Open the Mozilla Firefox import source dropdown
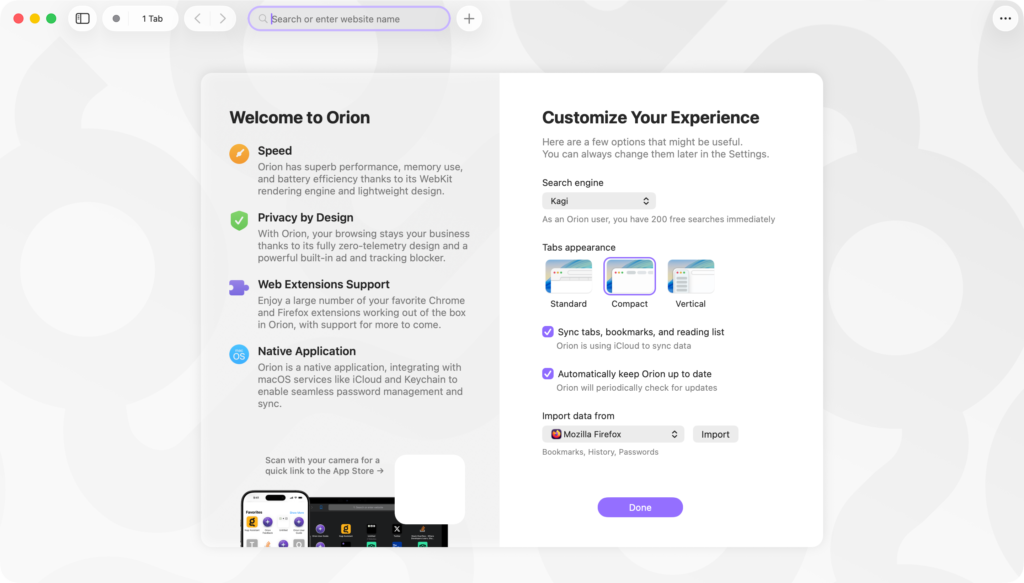 pyautogui.click(x=613, y=434)
